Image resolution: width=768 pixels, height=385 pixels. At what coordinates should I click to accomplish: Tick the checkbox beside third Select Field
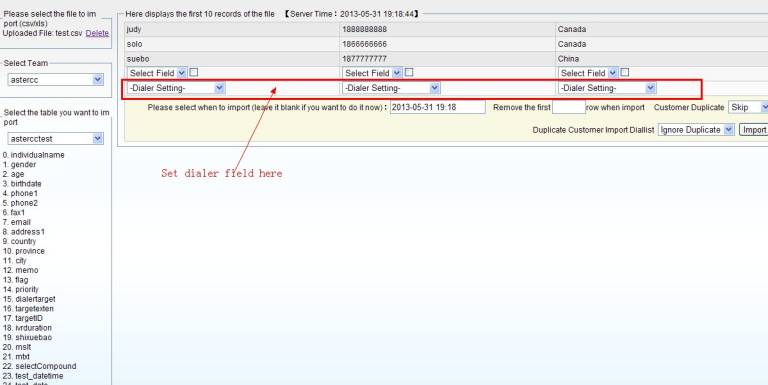[x=625, y=72]
